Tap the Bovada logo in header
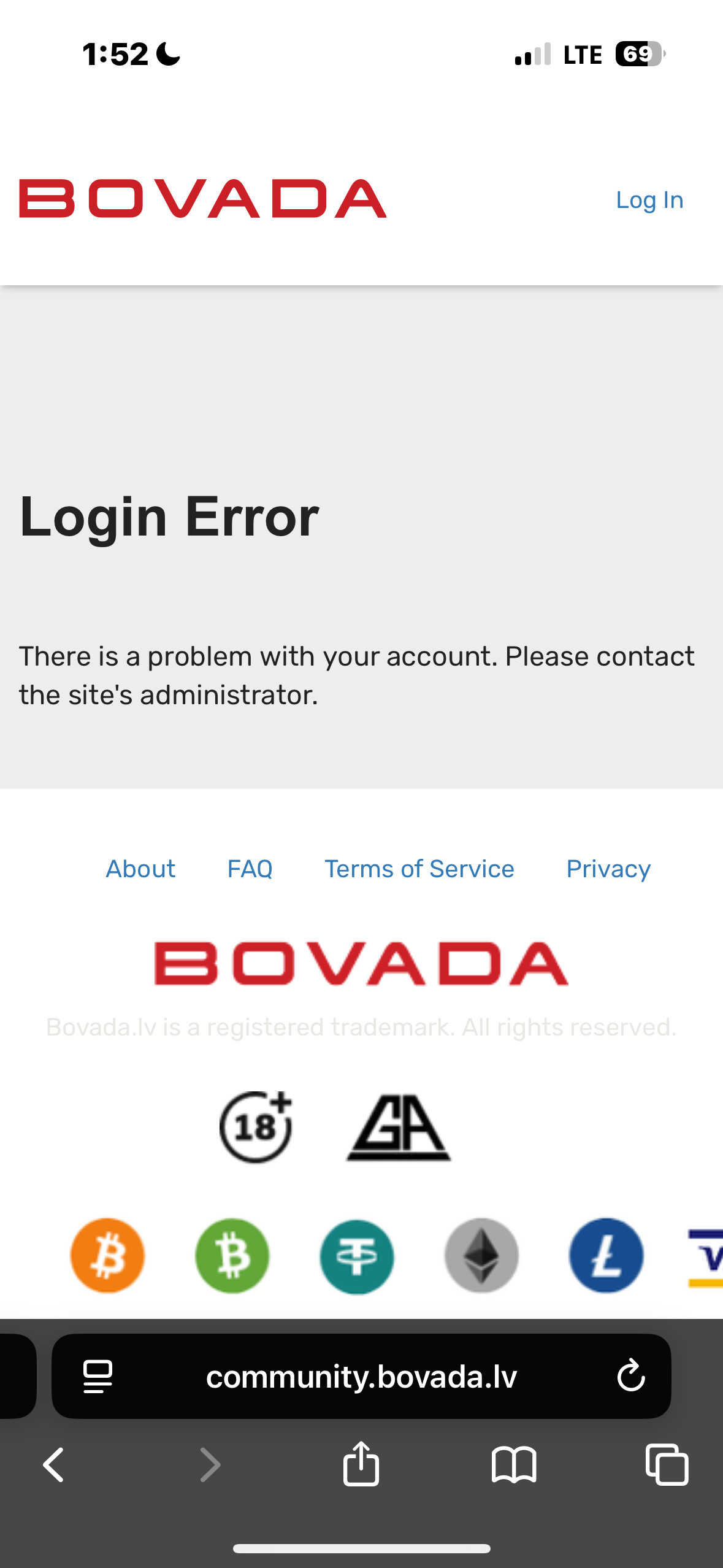The image size is (723, 1568). 203,199
